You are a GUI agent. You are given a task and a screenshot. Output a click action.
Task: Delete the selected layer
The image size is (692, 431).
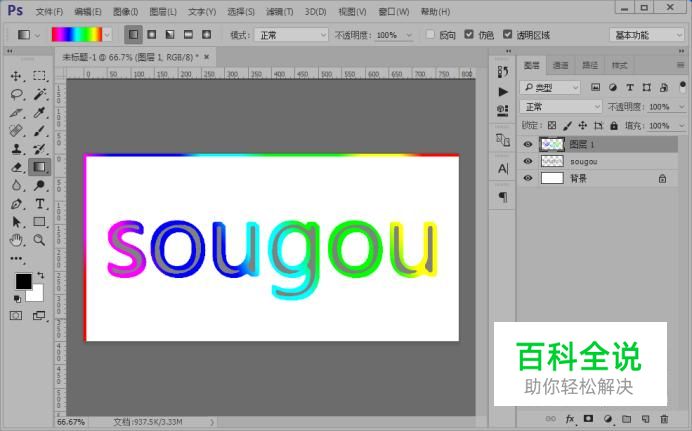664,419
